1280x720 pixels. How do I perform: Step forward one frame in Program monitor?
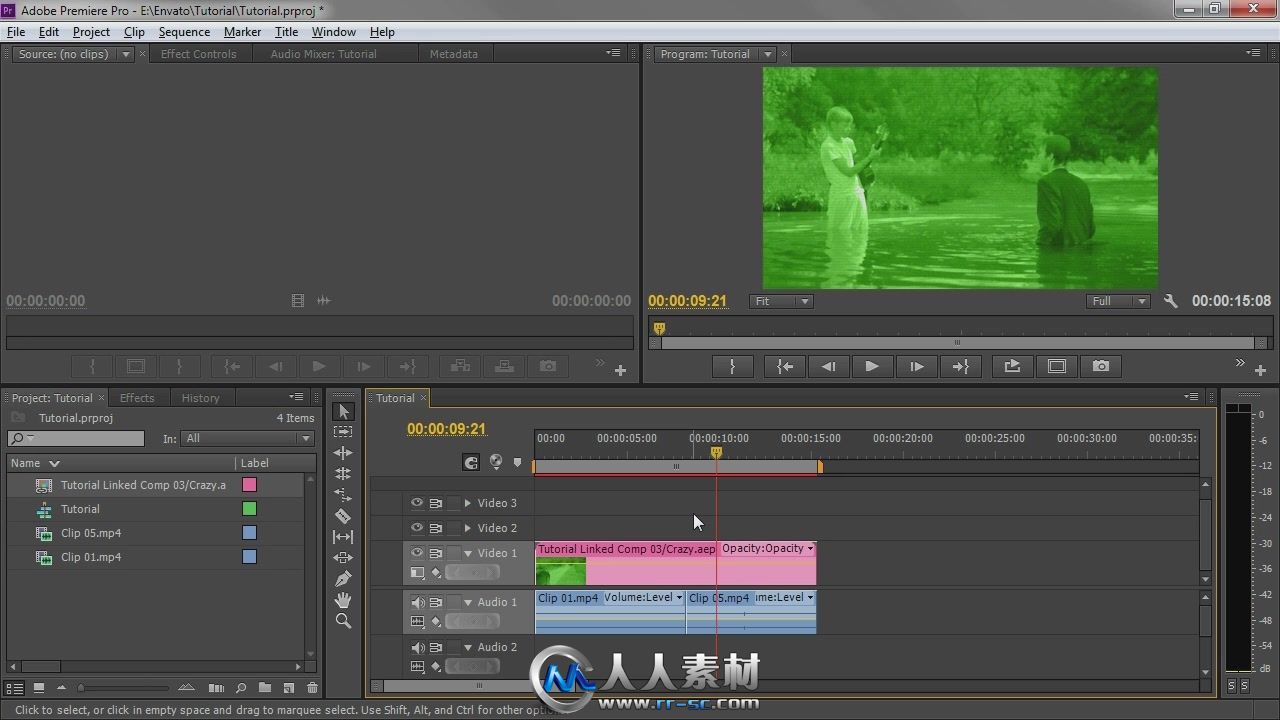(916, 366)
